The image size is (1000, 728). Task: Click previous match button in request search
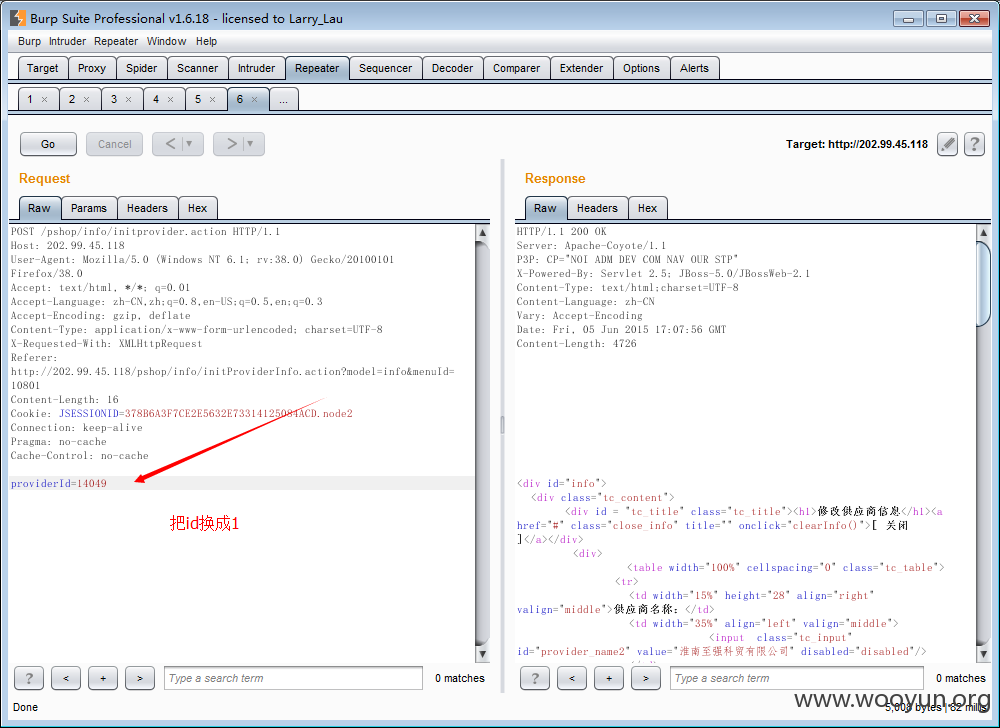66,678
